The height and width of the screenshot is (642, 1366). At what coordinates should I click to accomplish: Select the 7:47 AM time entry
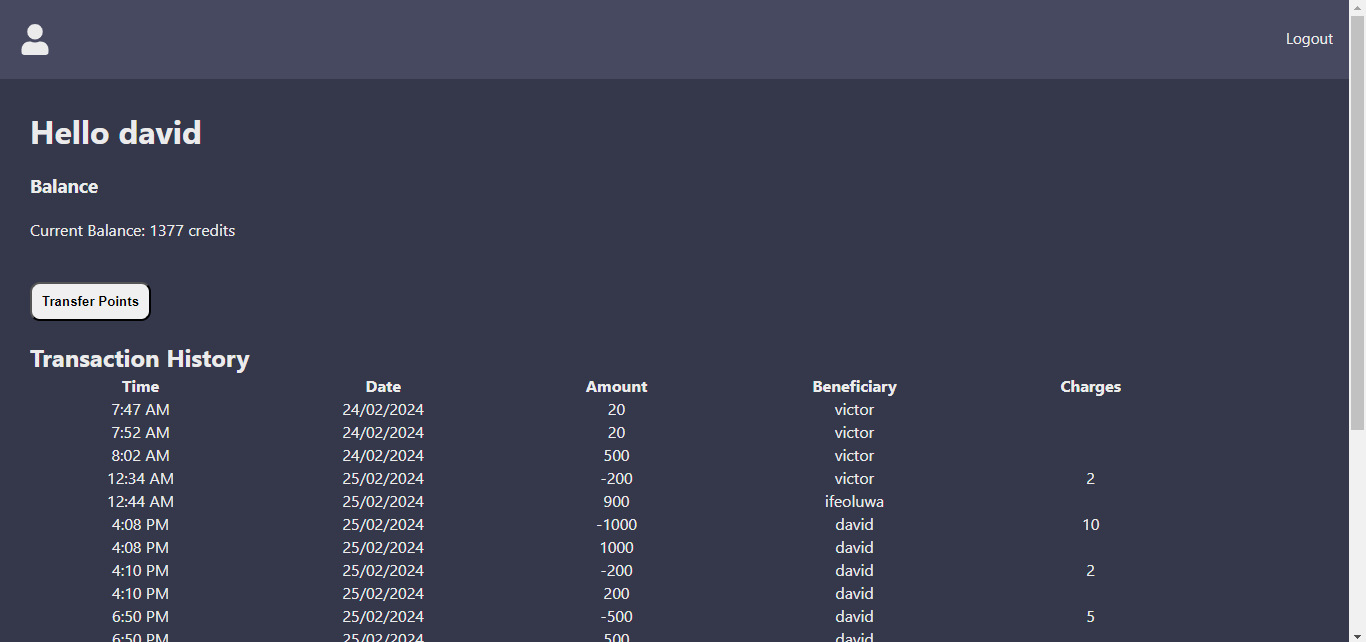click(141, 410)
